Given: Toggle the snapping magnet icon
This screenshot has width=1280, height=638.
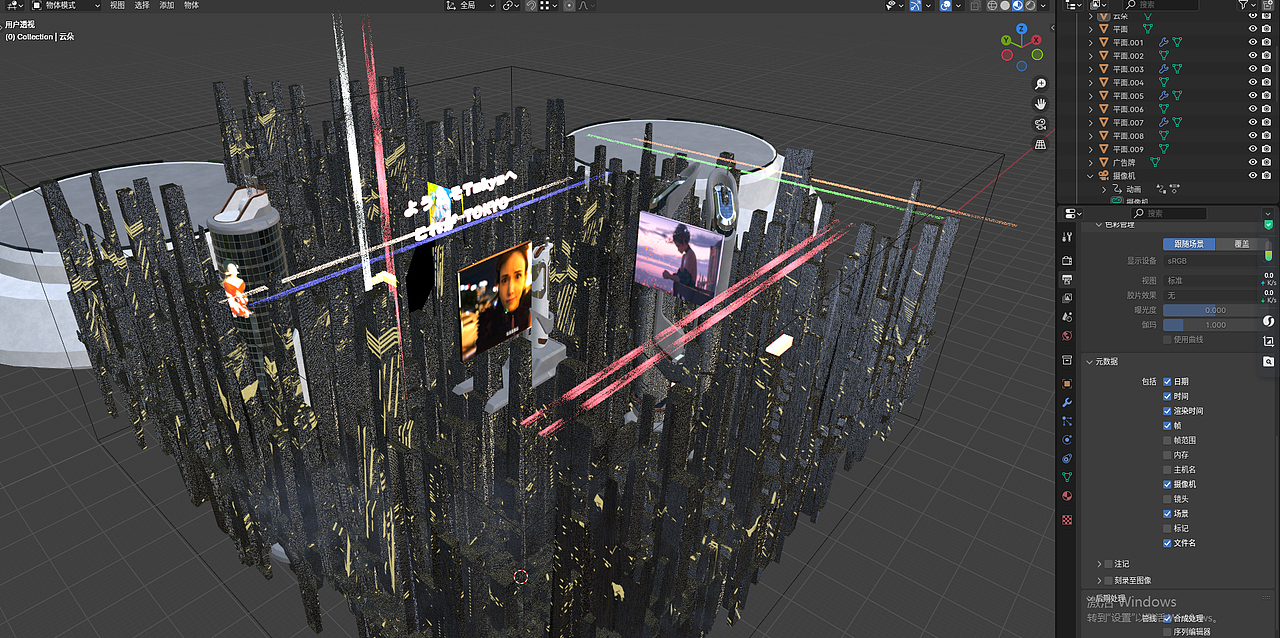Looking at the screenshot, I should click(529, 5).
